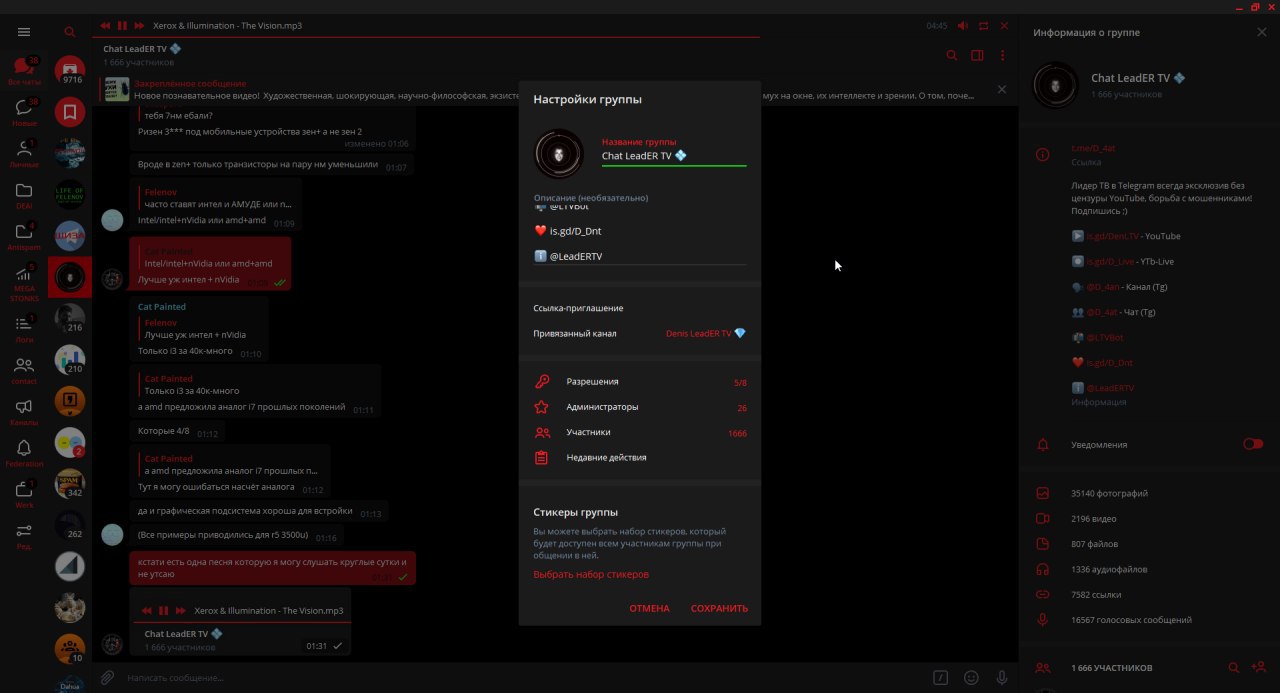Click the СОХРАНИТЬ button
The width and height of the screenshot is (1280, 693).
point(719,608)
